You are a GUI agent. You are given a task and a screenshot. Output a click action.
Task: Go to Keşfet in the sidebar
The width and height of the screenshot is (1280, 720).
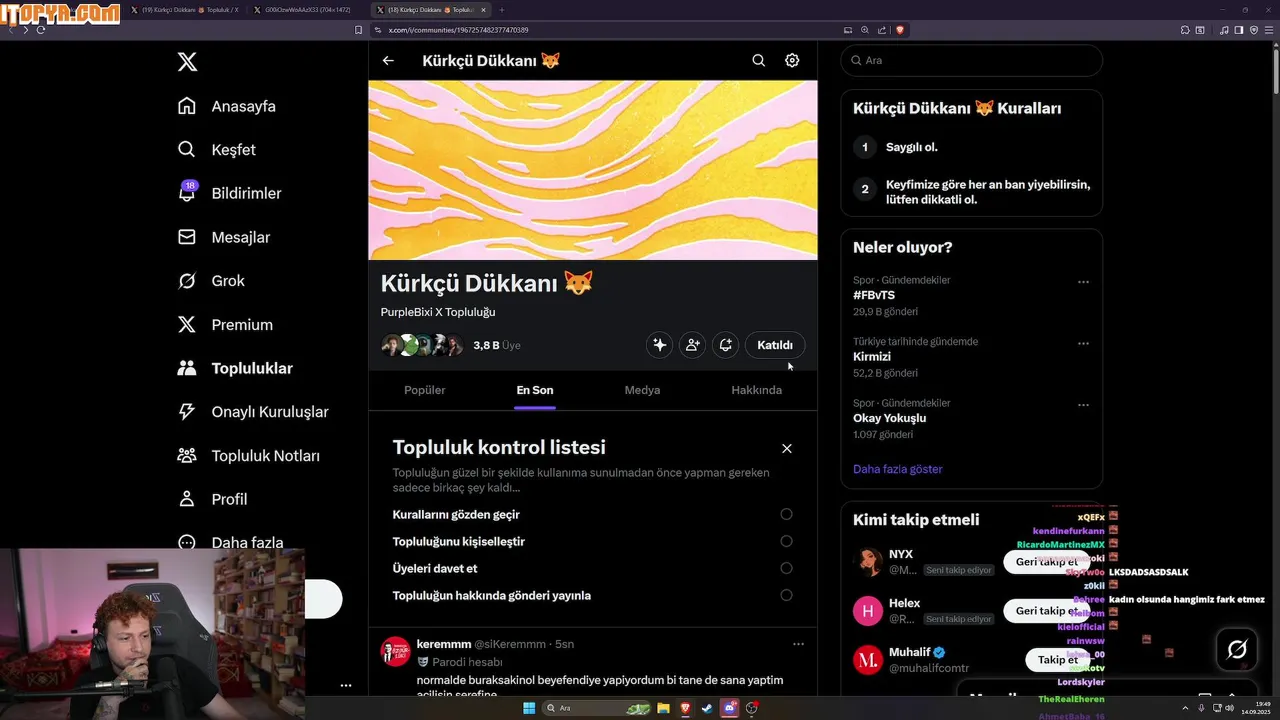(216, 150)
